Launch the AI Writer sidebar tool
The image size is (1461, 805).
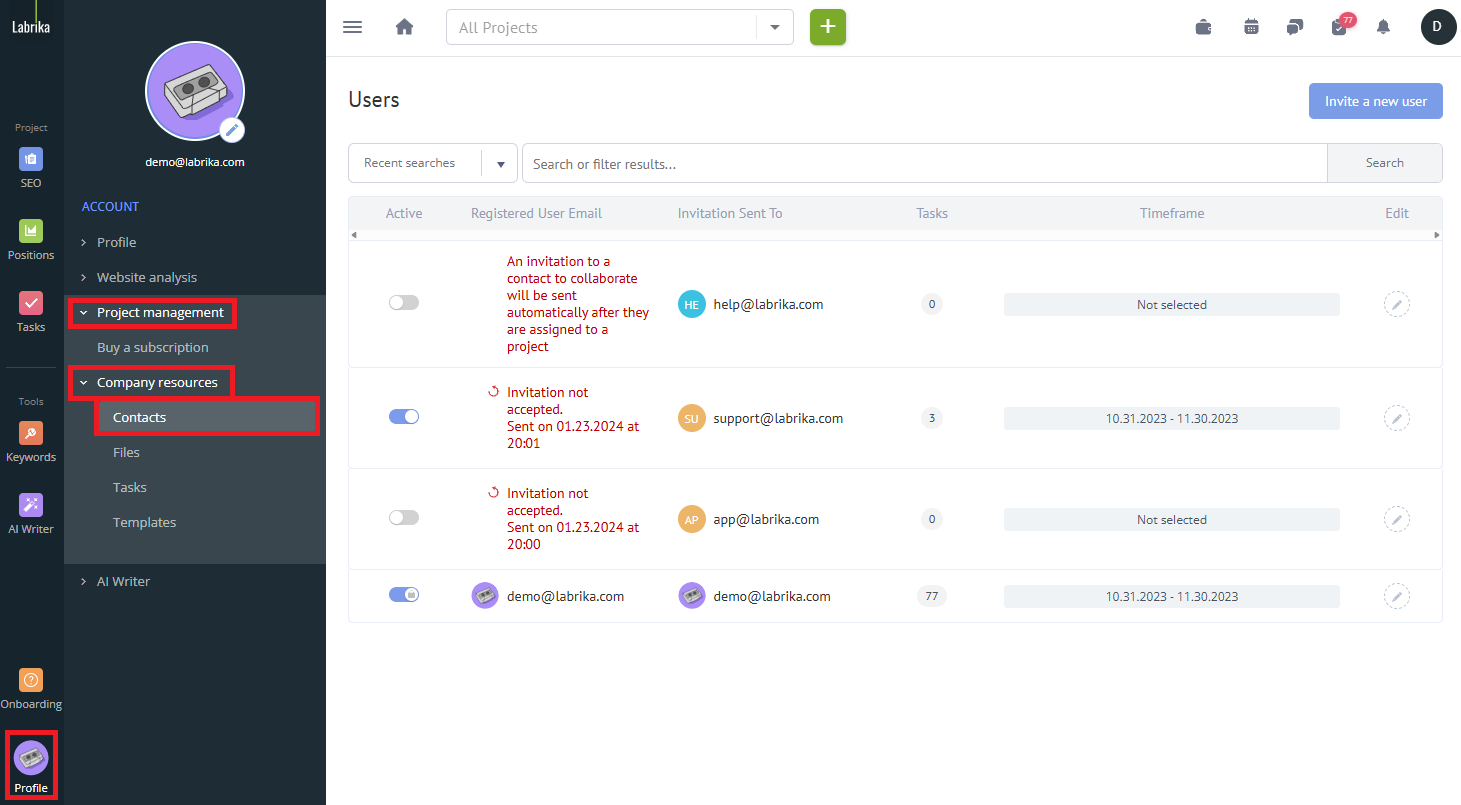[31, 512]
